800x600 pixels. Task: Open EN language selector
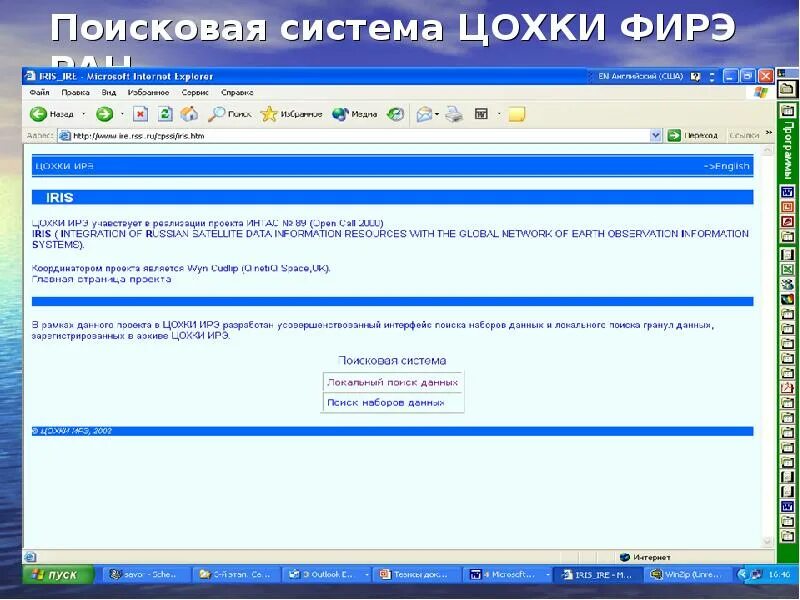(x=640, y=77)
